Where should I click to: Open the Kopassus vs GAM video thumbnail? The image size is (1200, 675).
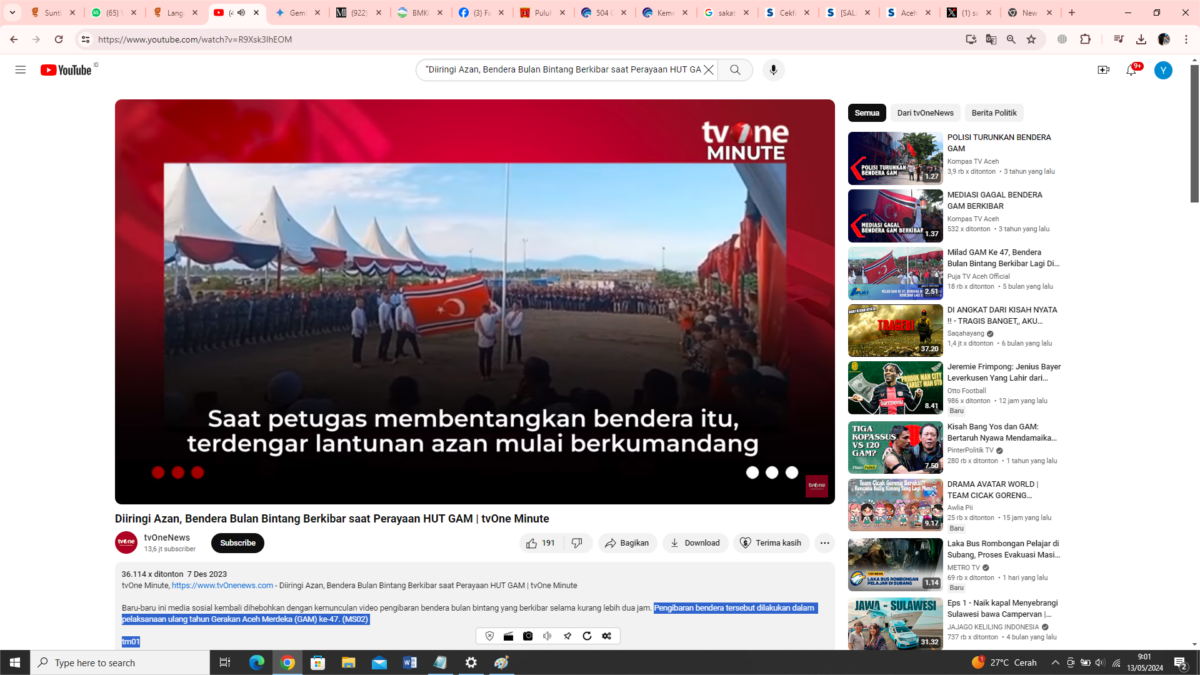click(895, 447)
